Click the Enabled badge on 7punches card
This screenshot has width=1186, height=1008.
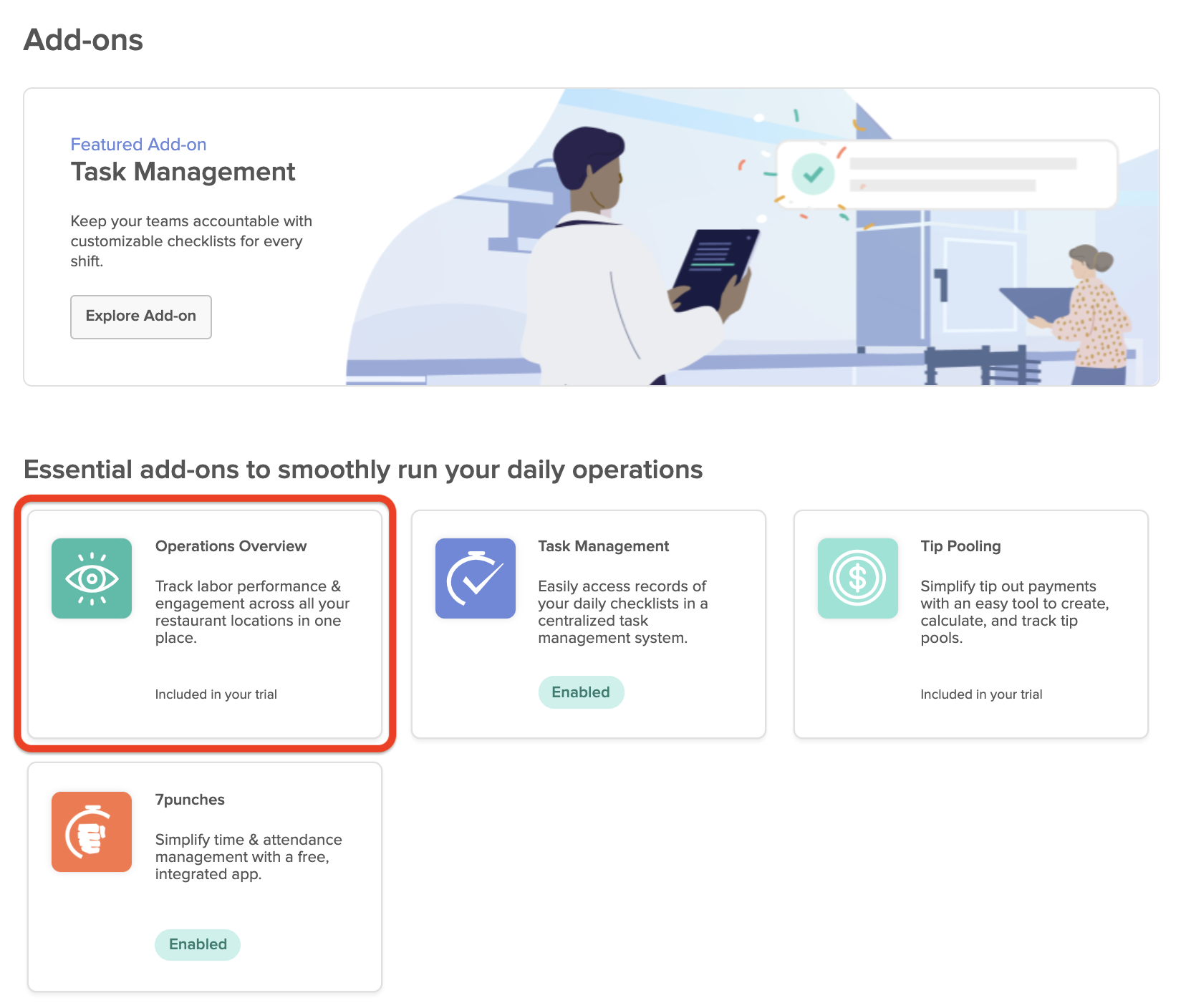pyautogui.click(x=198, y=944)
